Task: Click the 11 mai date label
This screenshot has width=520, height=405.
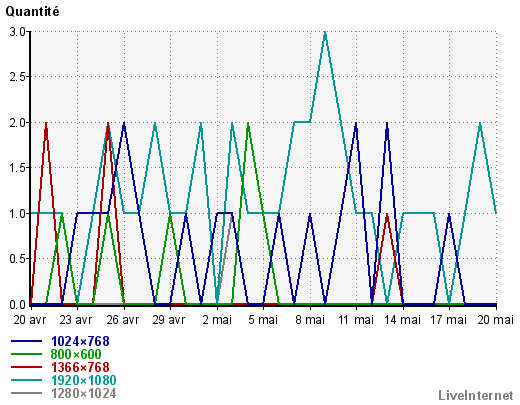Action: click(x=356, y=320)
